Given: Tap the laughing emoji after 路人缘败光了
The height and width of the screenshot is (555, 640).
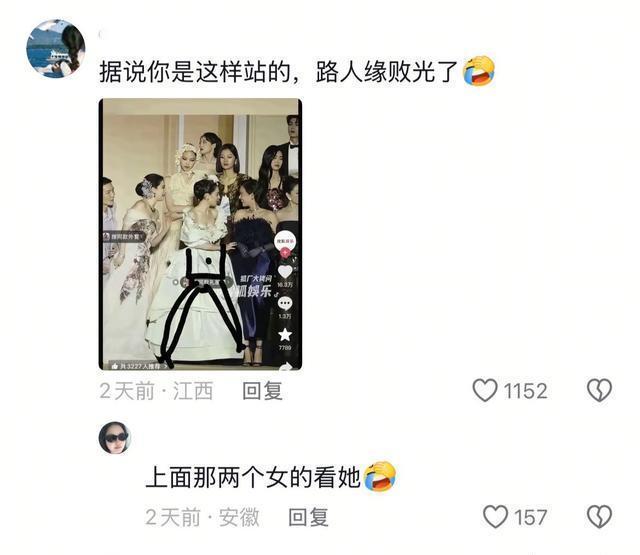Looking at the screenshot, I should (478, 71).
